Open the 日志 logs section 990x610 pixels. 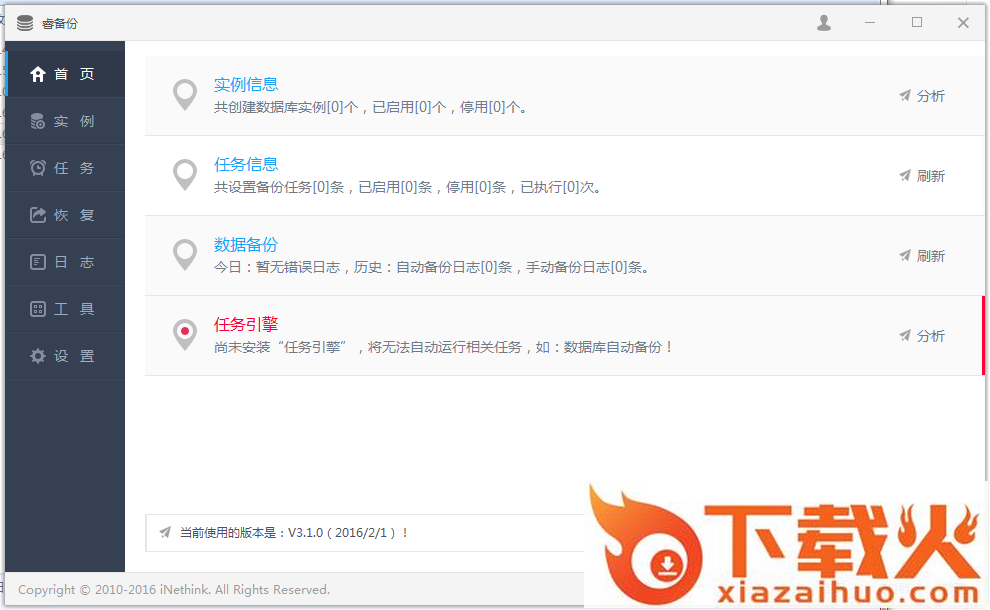tap(64, 262)
